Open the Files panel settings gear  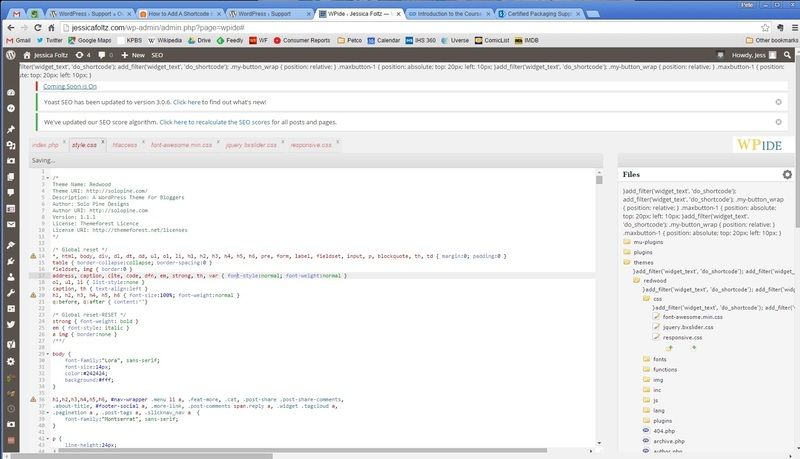tap(787, 174)
